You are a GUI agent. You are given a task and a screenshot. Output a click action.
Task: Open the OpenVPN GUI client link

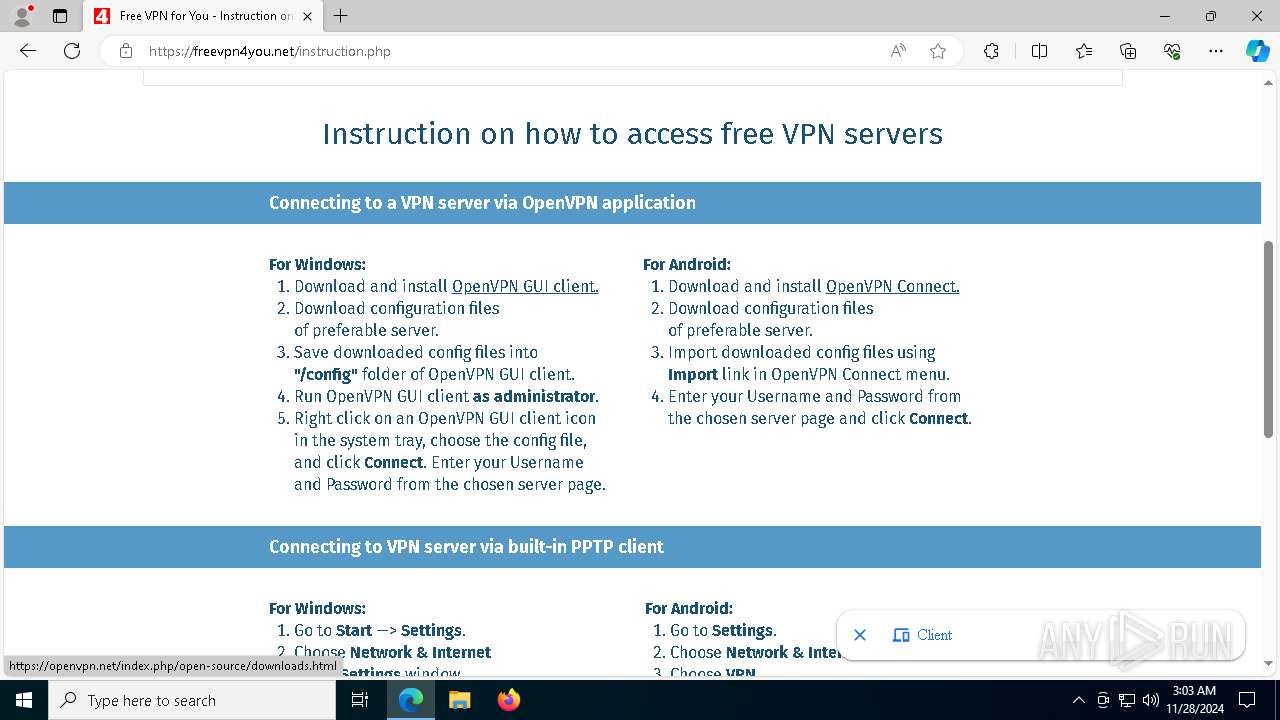(525, 286)
